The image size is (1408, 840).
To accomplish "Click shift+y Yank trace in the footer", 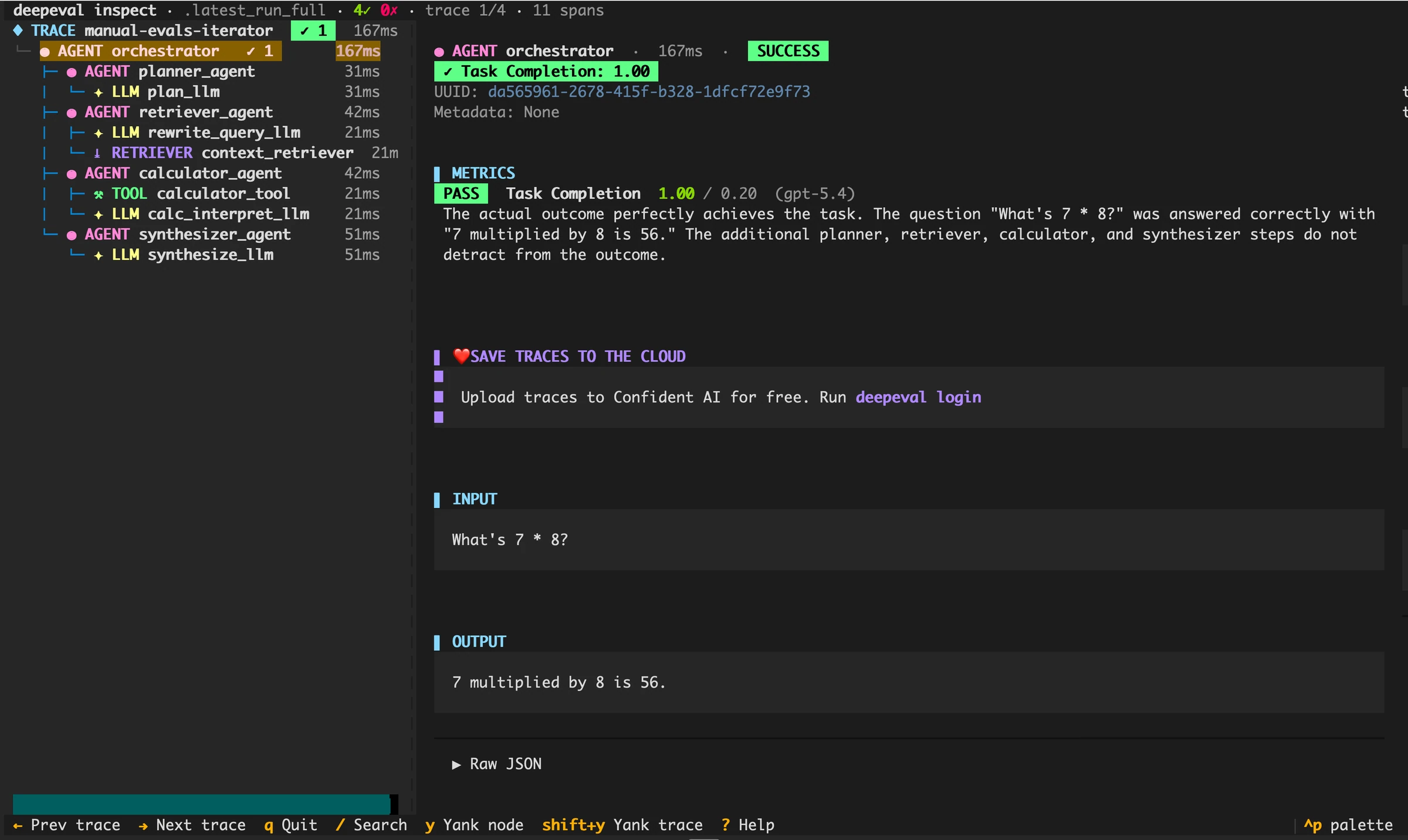I will click(x=622, y=825).
